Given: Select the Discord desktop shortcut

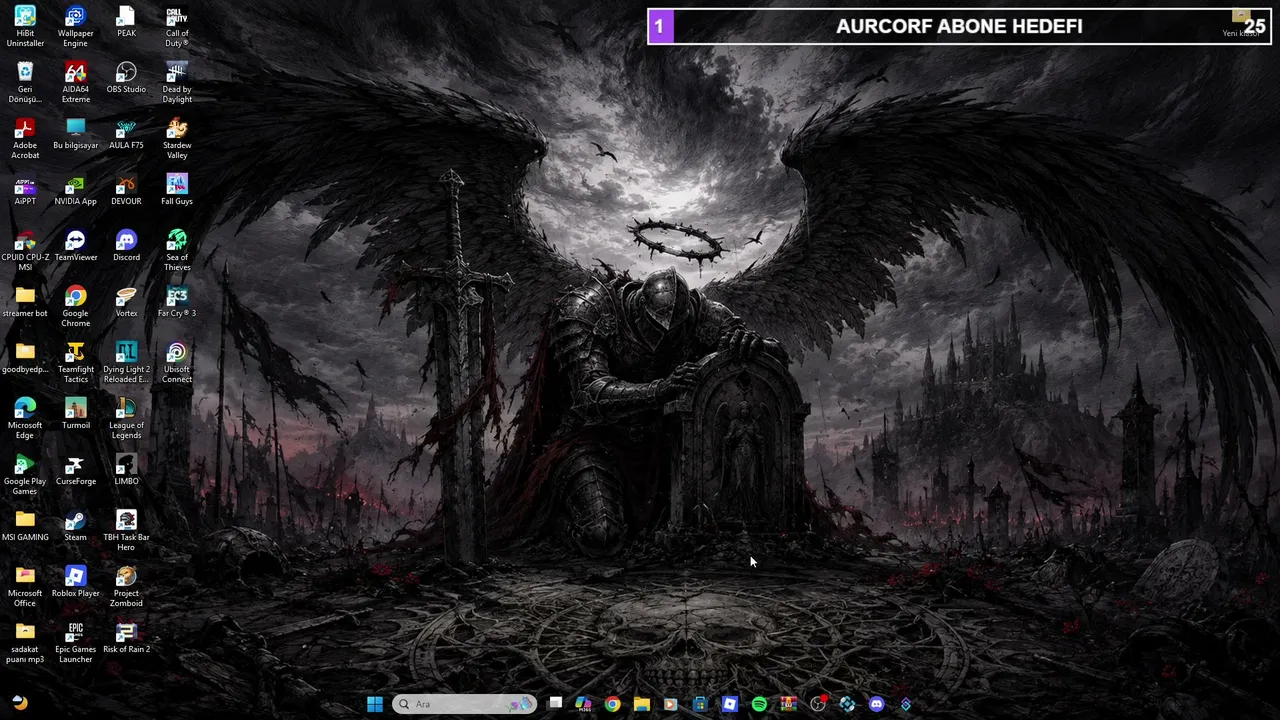Looking at the screenshot, I should coord(126,246).
